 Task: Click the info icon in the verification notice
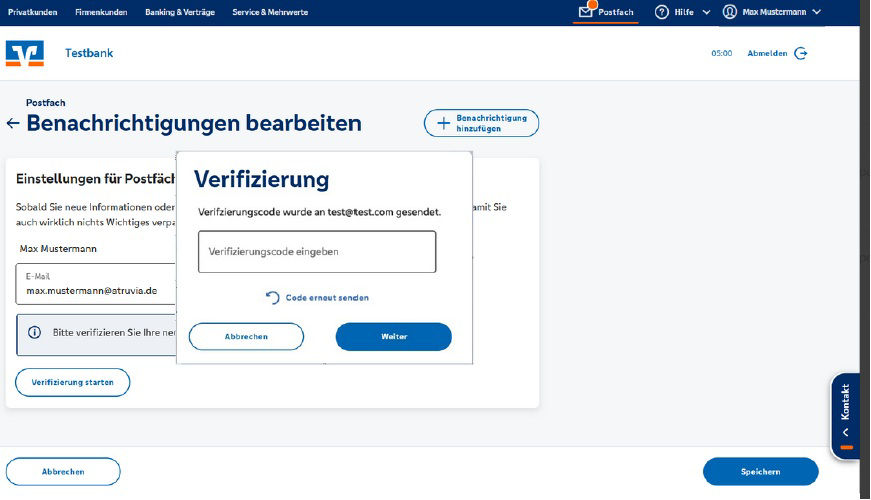click(34, 332)
